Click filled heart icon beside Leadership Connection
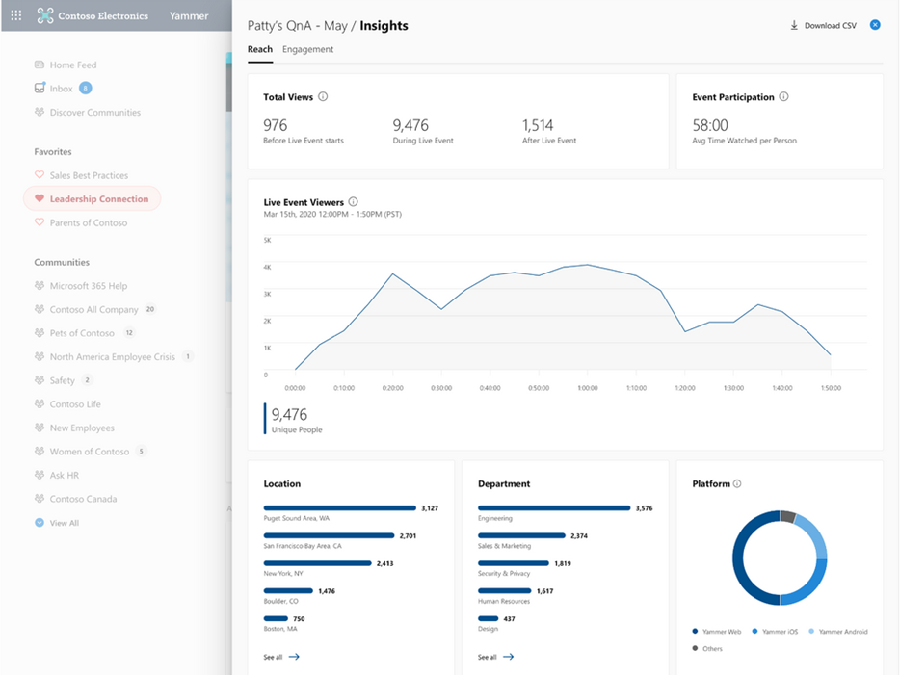Viewport: 900px width, 675px height. (x=39, y=199)
